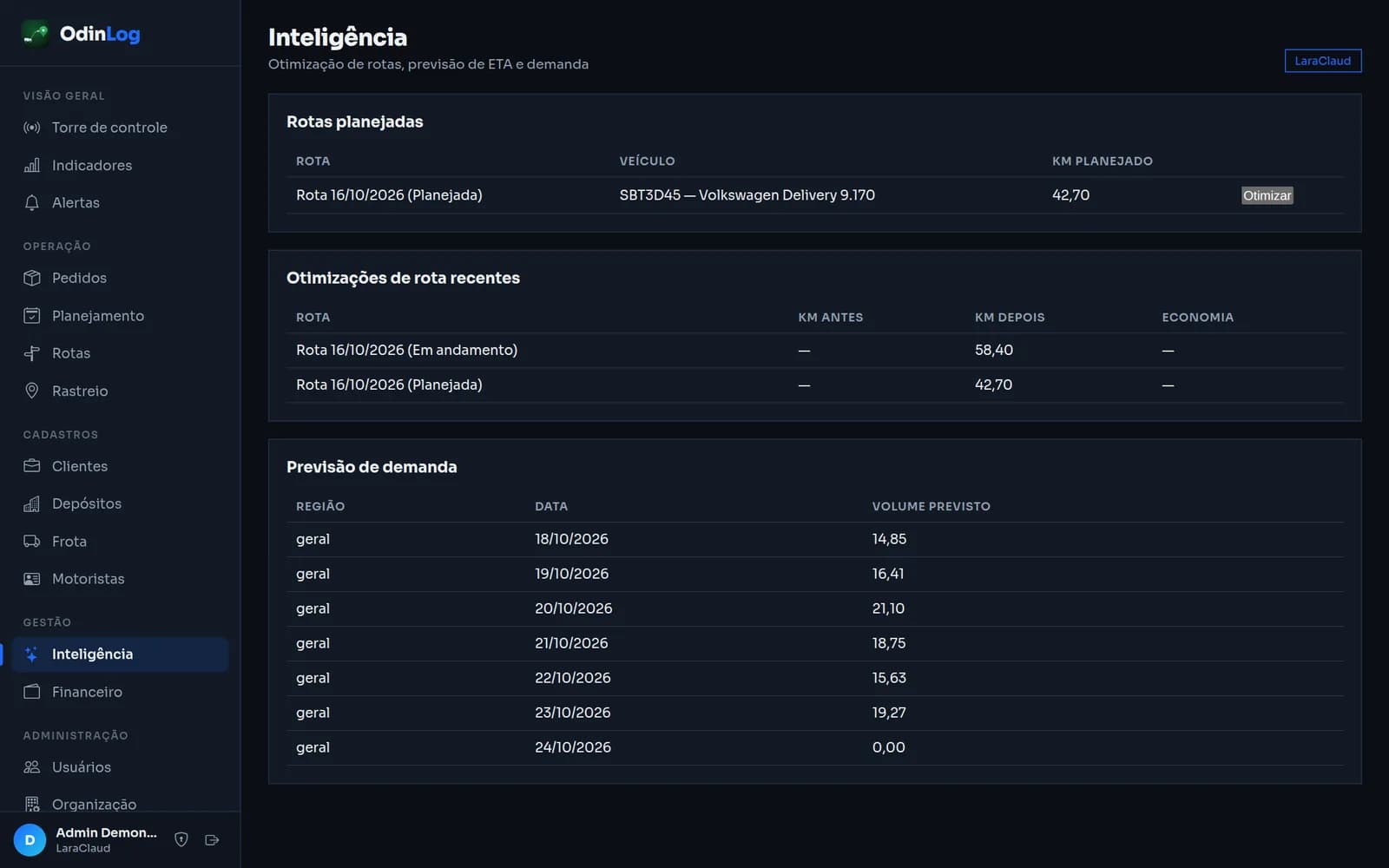
Task: Click the 19,27 forecast volume
Action: coord(889,713)
